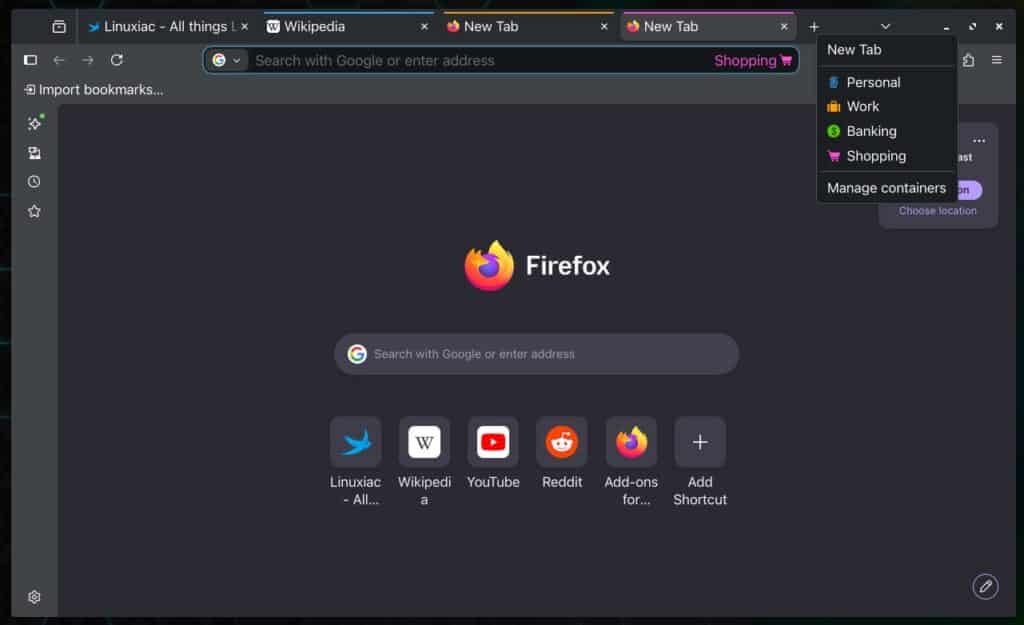Open Bookmarks star sidebar icon
Screen dimensions: 1024x625
(35, 211)
